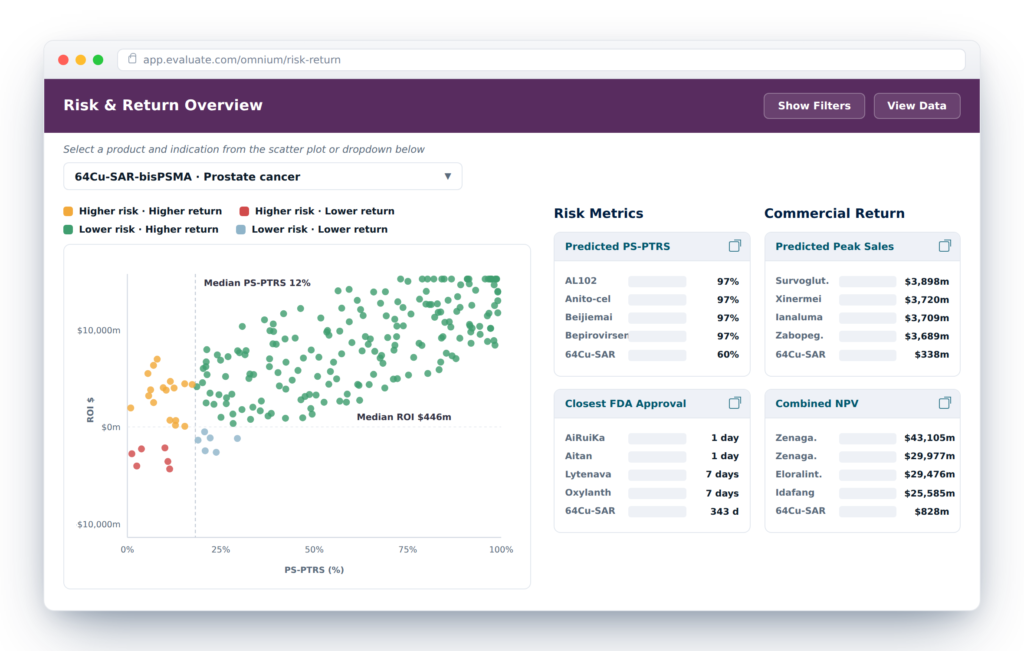Click the browser address bar URL
Image resolution: width=1024 pixels, height=651 pixels.
point(242,59)
